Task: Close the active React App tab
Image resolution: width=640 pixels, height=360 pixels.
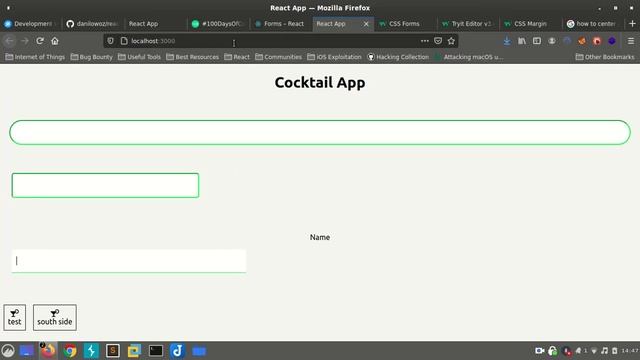Action: point(366,24)
